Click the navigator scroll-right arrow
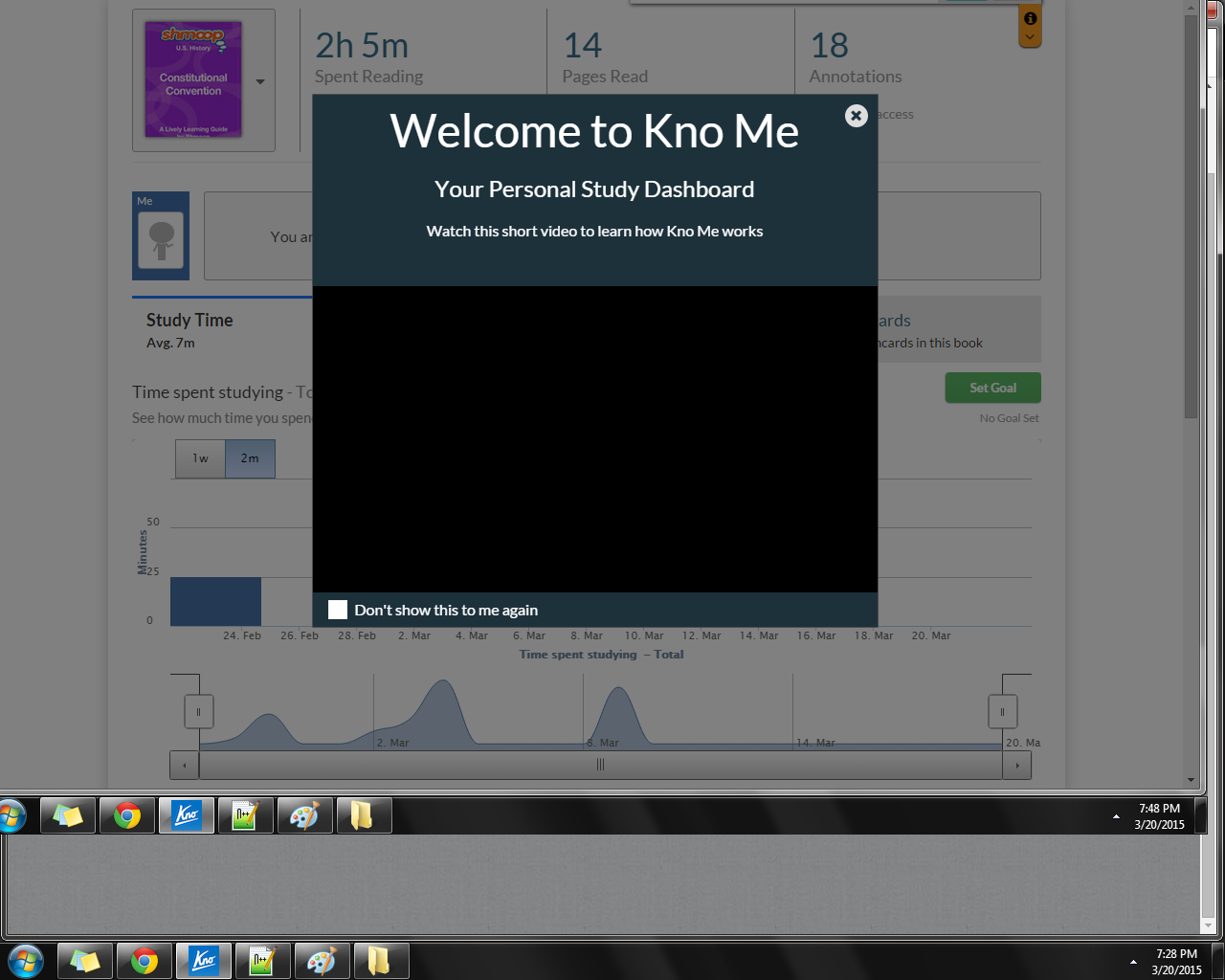Screen dimensions: 1225x980 pyautogui.click(x=1016, y=765)
